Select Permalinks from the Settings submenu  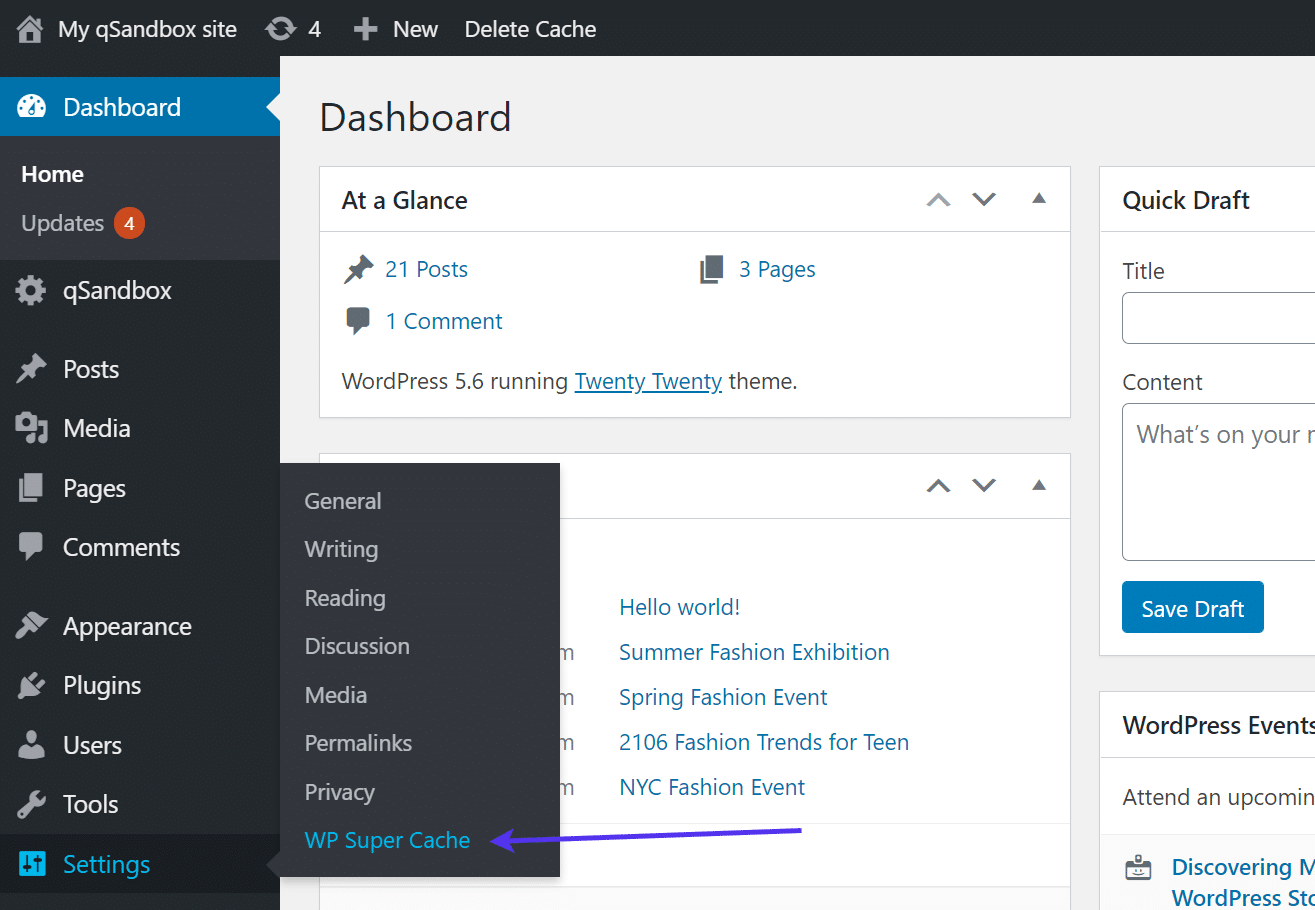358,743
